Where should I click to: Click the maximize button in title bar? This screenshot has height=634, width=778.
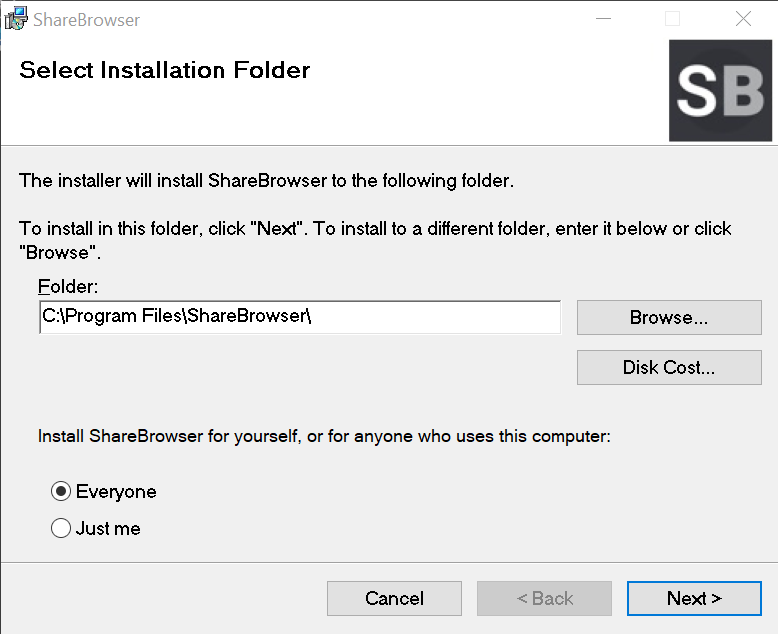[x=672, y=19]
